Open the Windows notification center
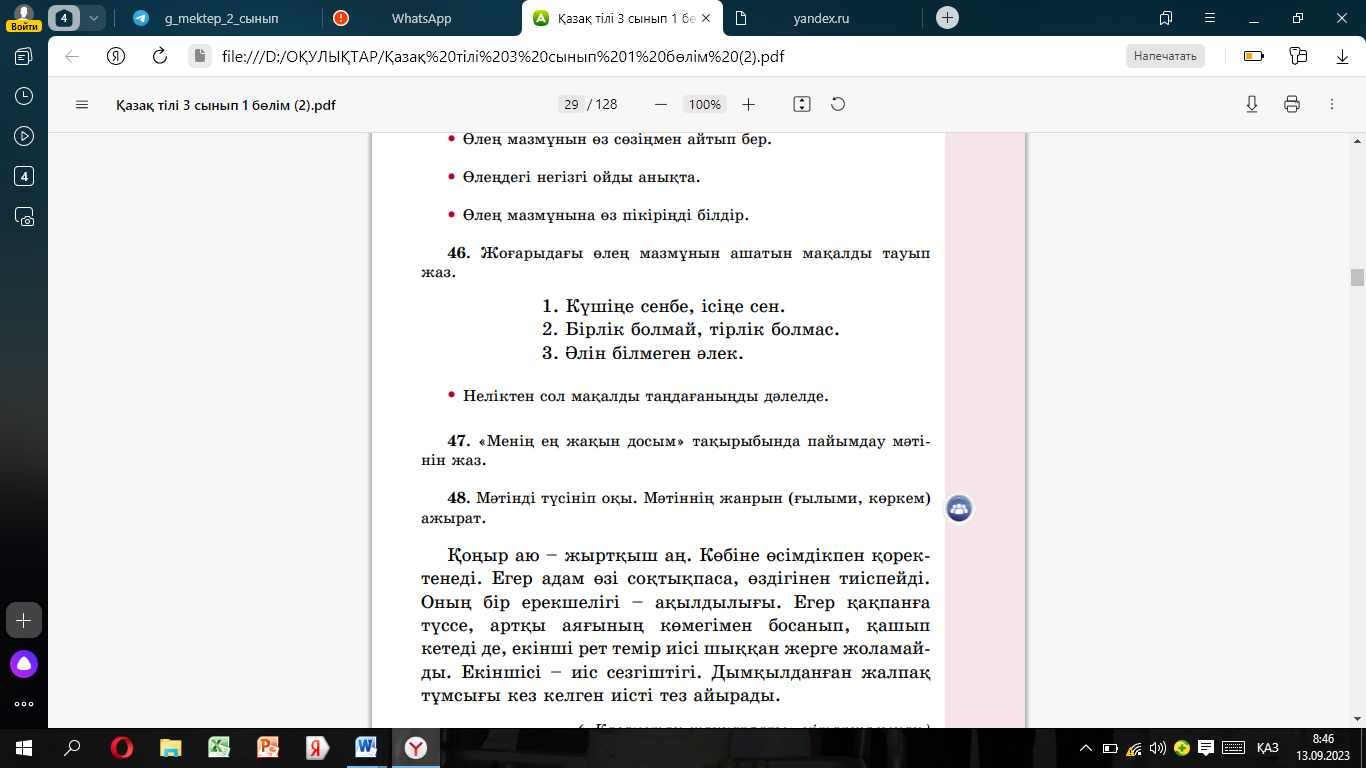 pos(1207,748)
